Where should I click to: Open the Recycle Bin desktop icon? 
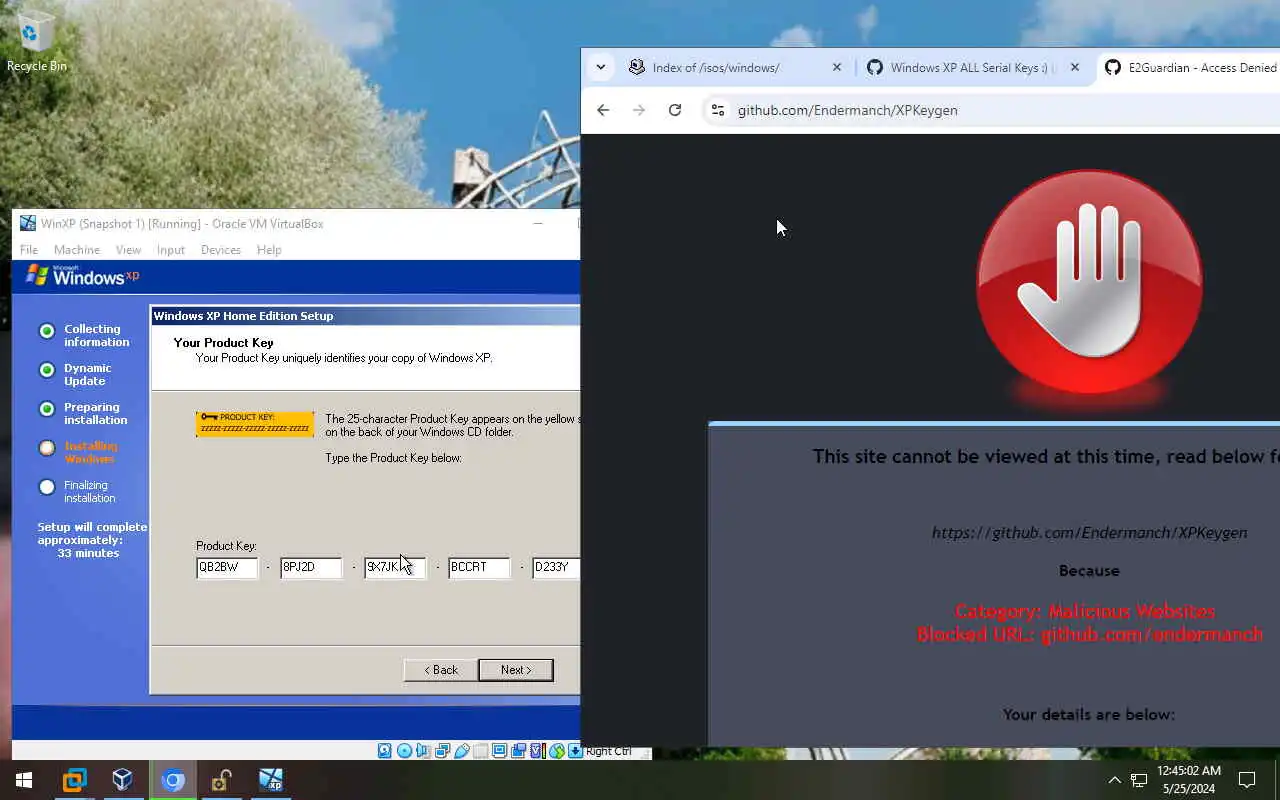pos(36,41)
